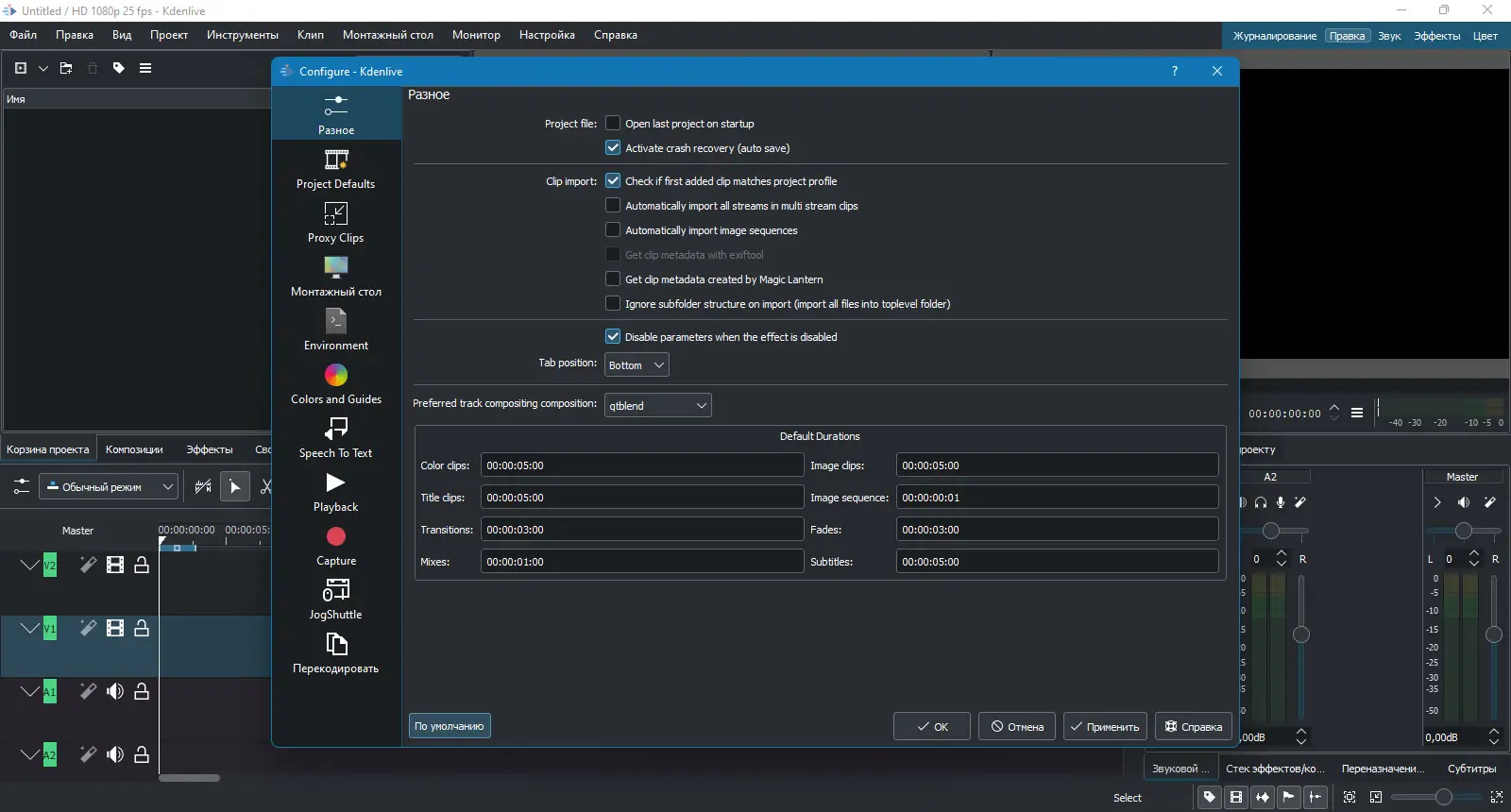
Task: Click the create folder icon in project bin
Action: tap(66, 68)
